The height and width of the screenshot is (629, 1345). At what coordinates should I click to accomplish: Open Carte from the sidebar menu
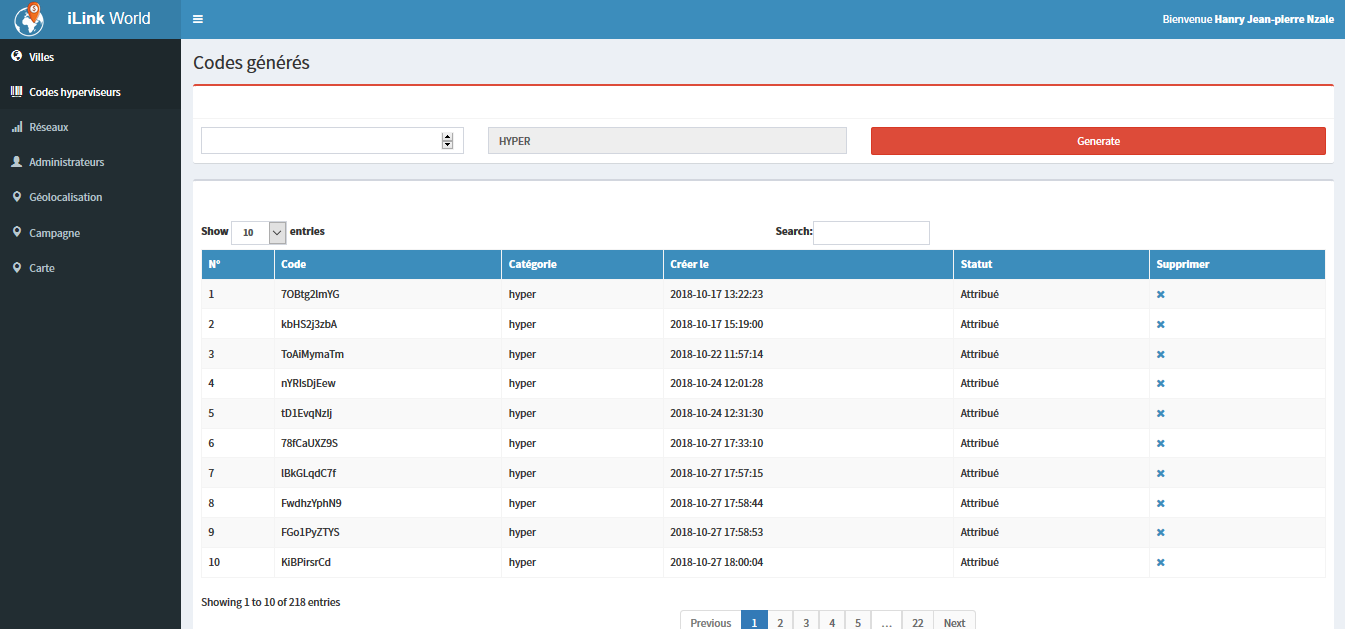click(x=42, y=268)
